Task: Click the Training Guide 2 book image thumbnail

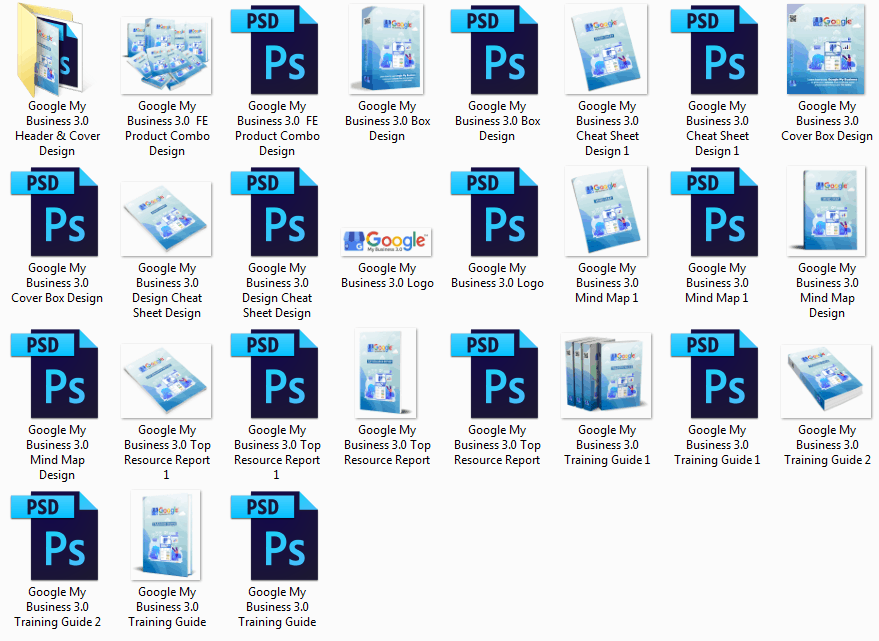Action: (826, 380)
